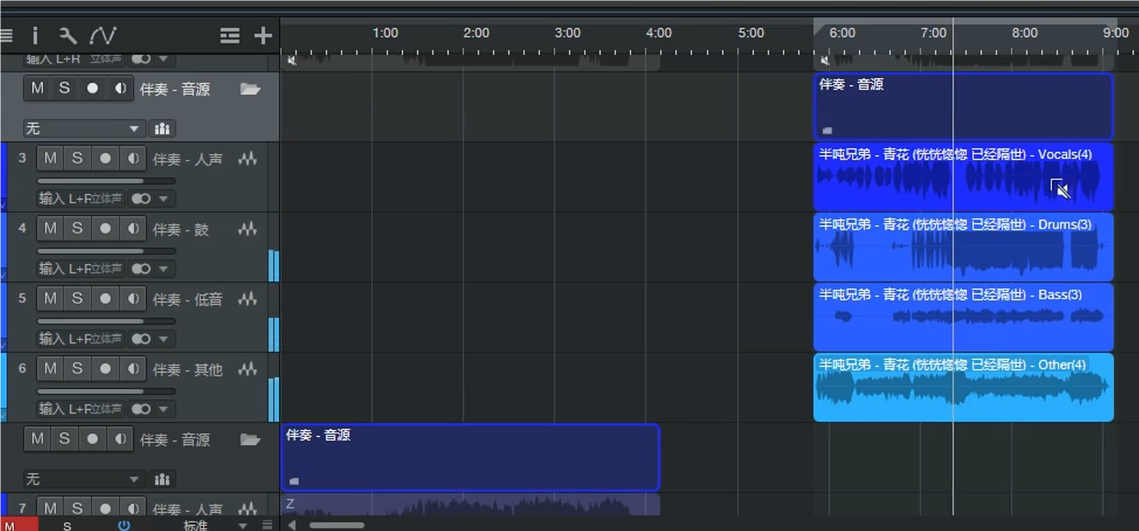1139x531 pixels.
Task: Mute track 3 伴奏 - 人声
Action: (50, 158)
